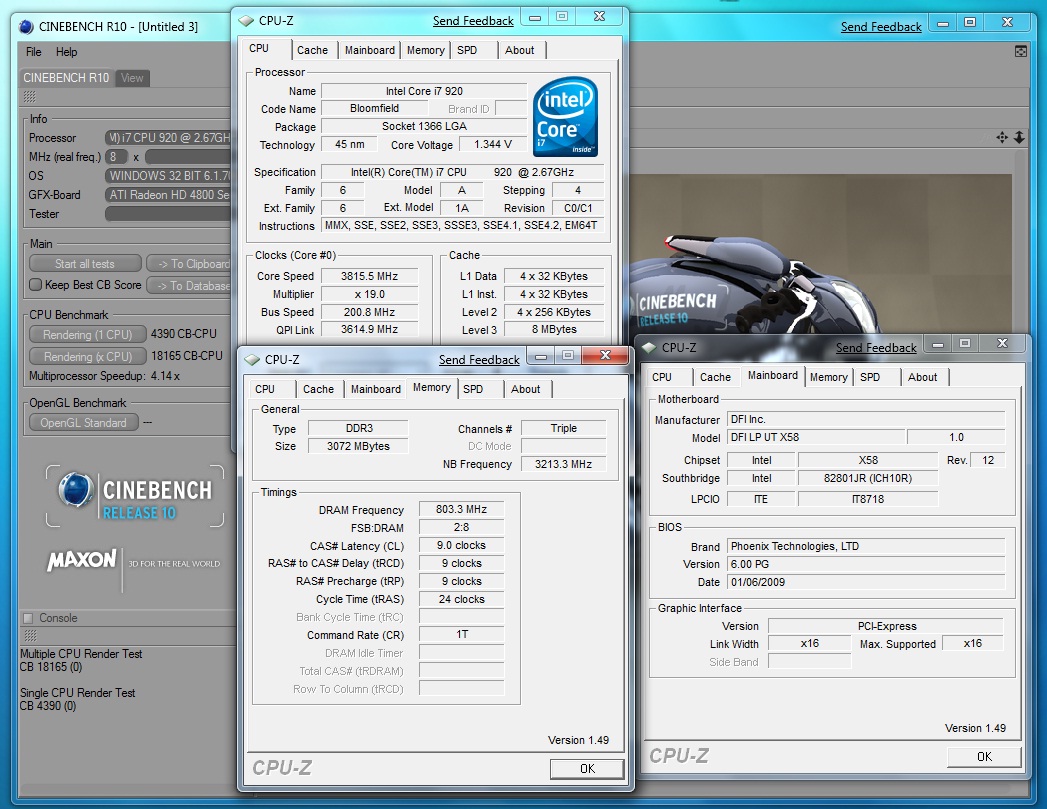Screen dimensions: 1047x809
Task: Click Start all tests button
Action: [85, 264]
